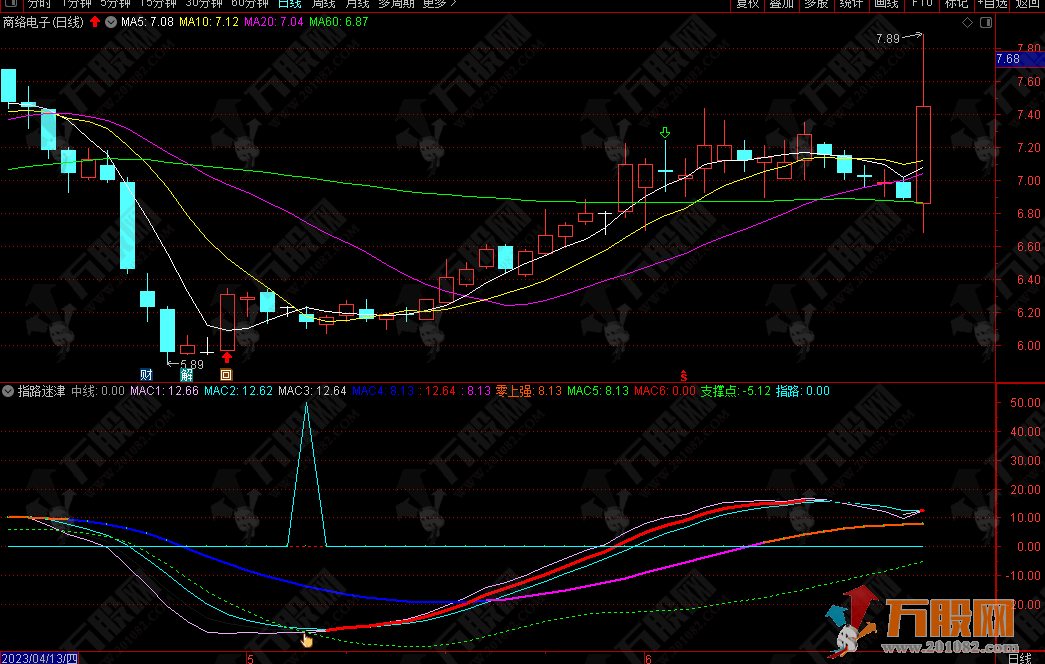Viewport: 1045px width, 664px height.
Task: Open the 财 financial info marker
Action: pos(146,375)
